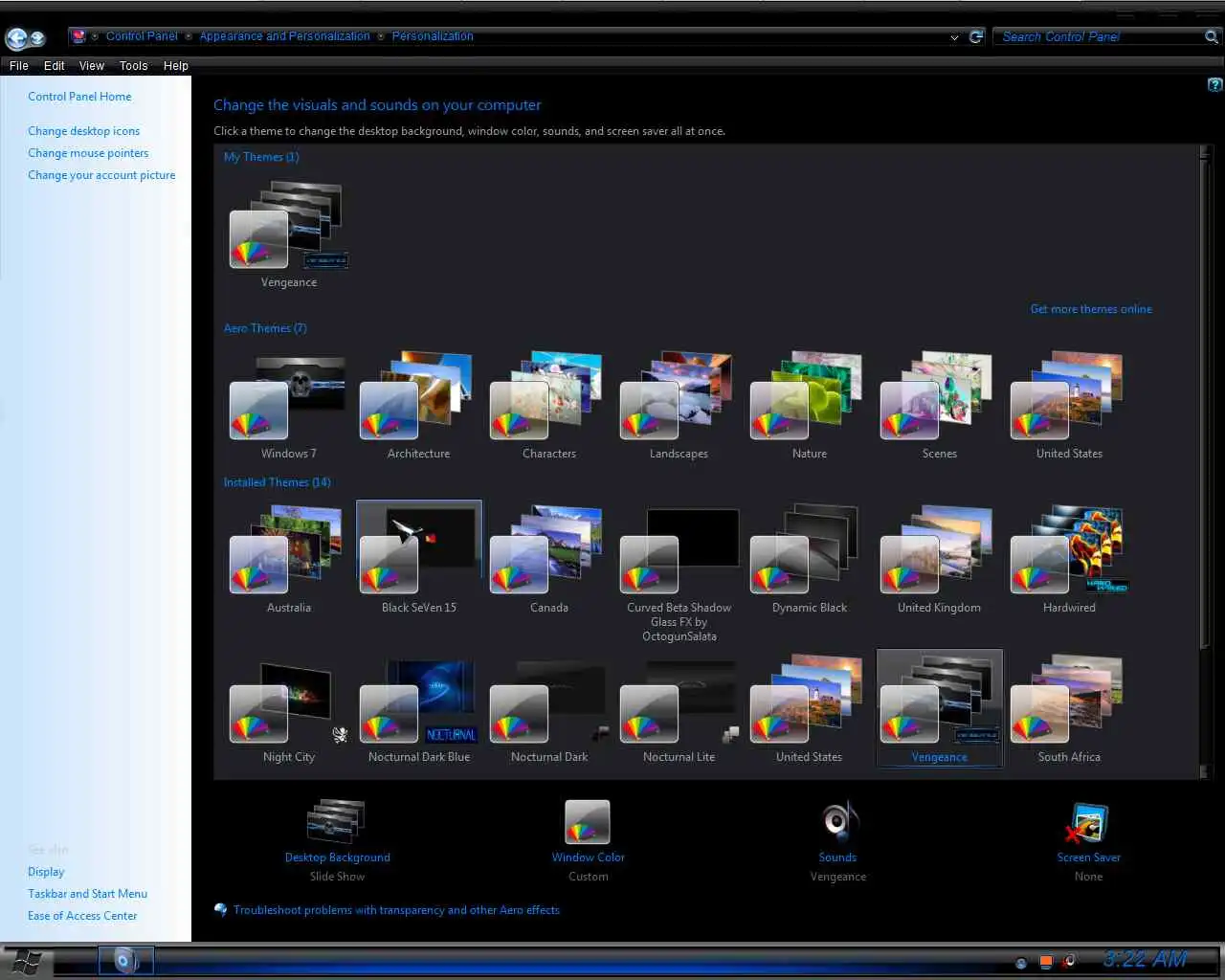Apply the Windows 7 Aero theme
Screen dimensions: 1225x980
[288, 406]
